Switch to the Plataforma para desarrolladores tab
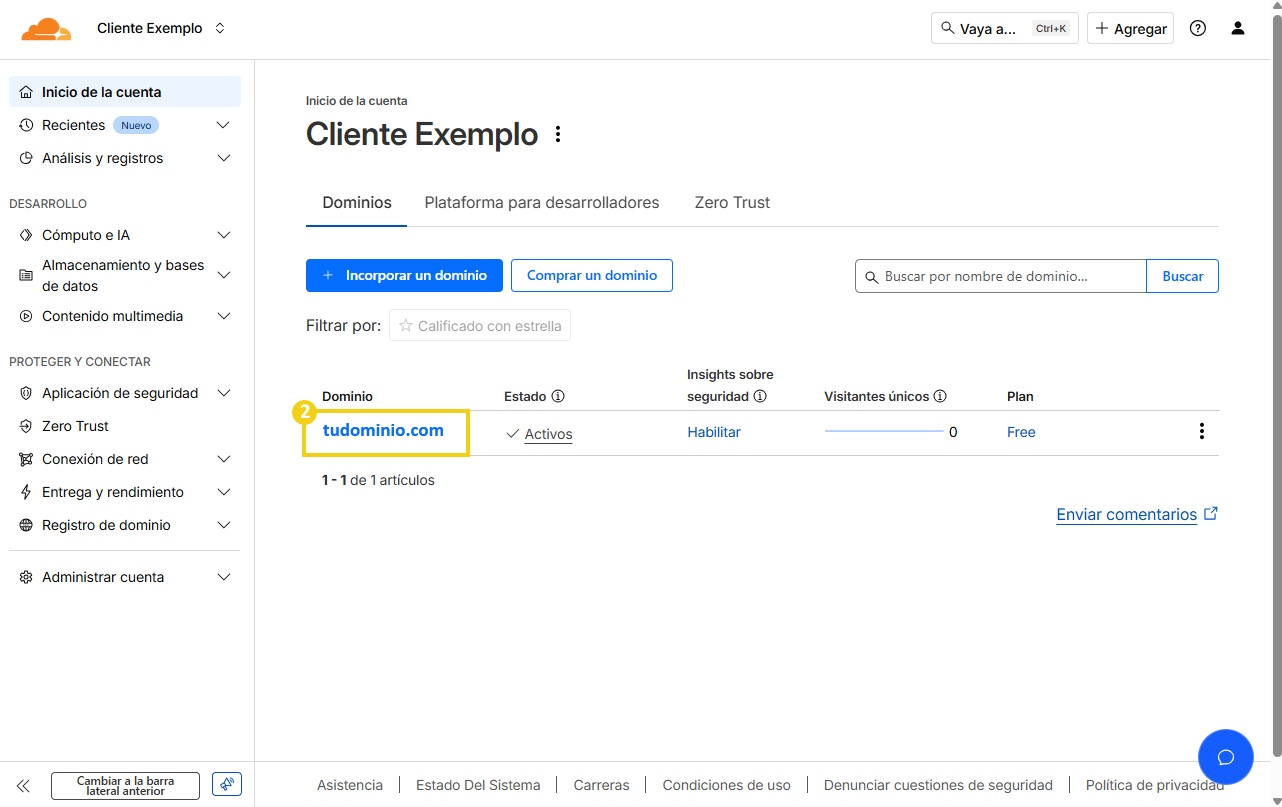This screenshot has height=807, width=1282. [x=542, y=202]
